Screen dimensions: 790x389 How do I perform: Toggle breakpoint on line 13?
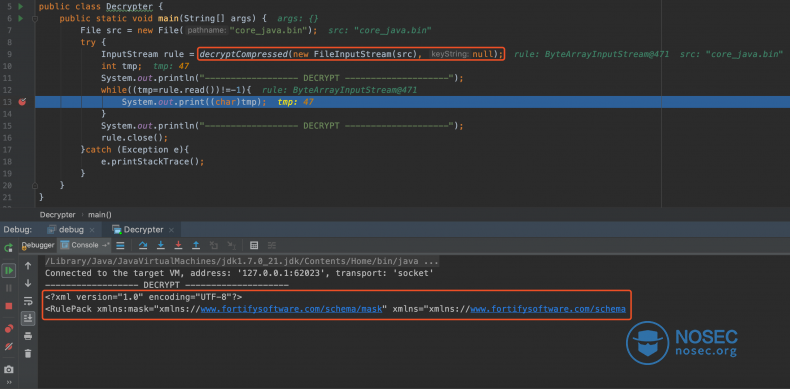coord(22,102)
